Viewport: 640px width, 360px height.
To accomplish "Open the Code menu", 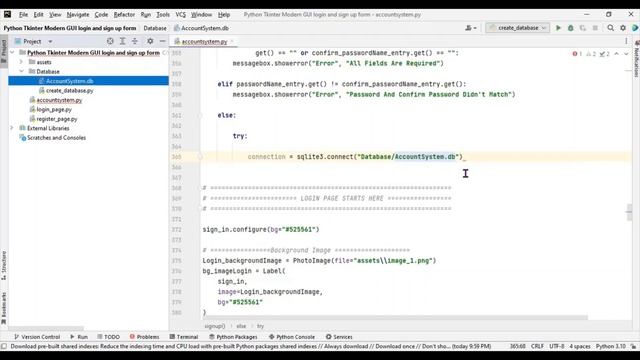I will pyautogui.click(x=101, y=14).
